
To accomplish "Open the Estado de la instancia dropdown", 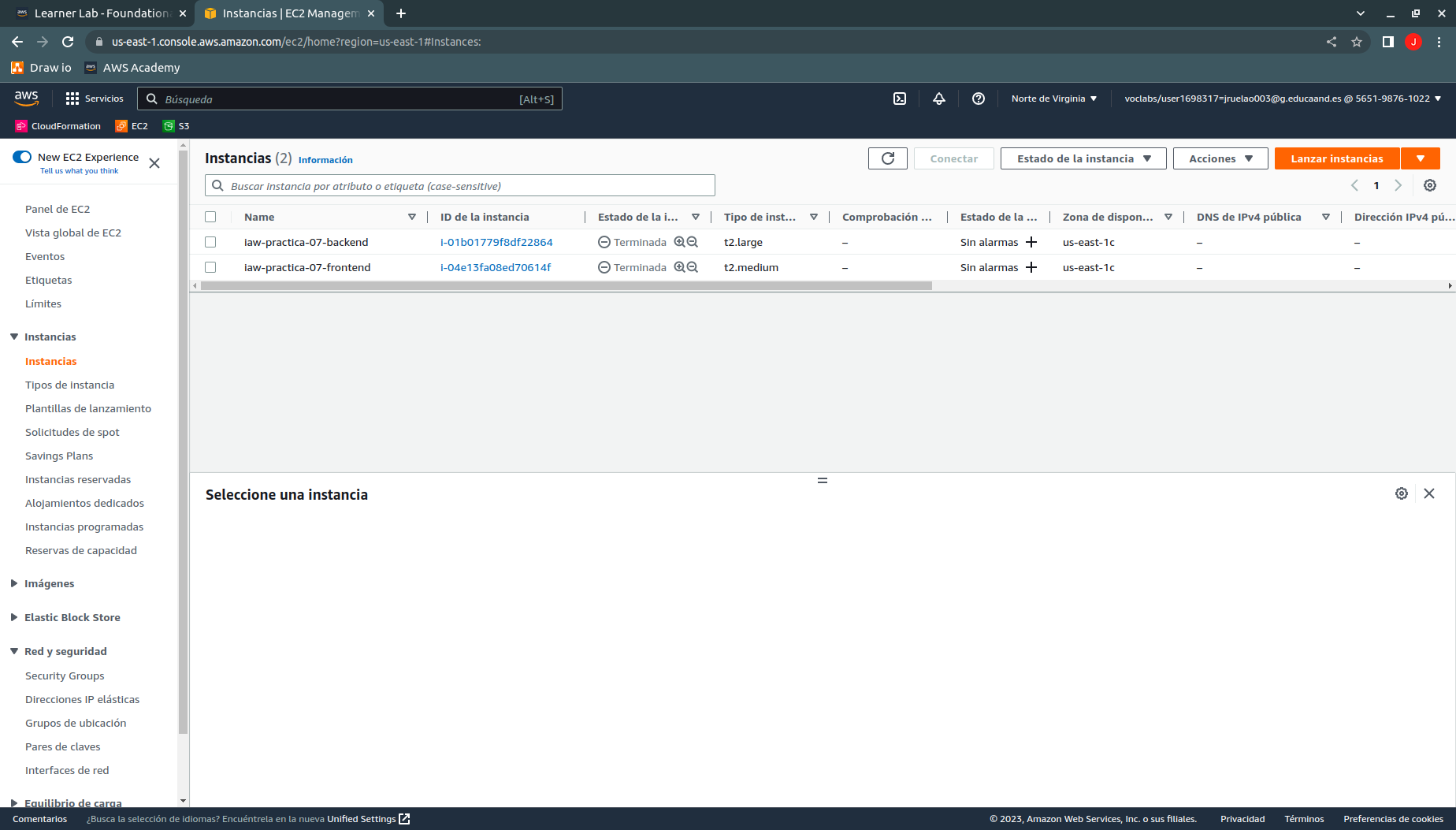I will tap(1083, 158).
